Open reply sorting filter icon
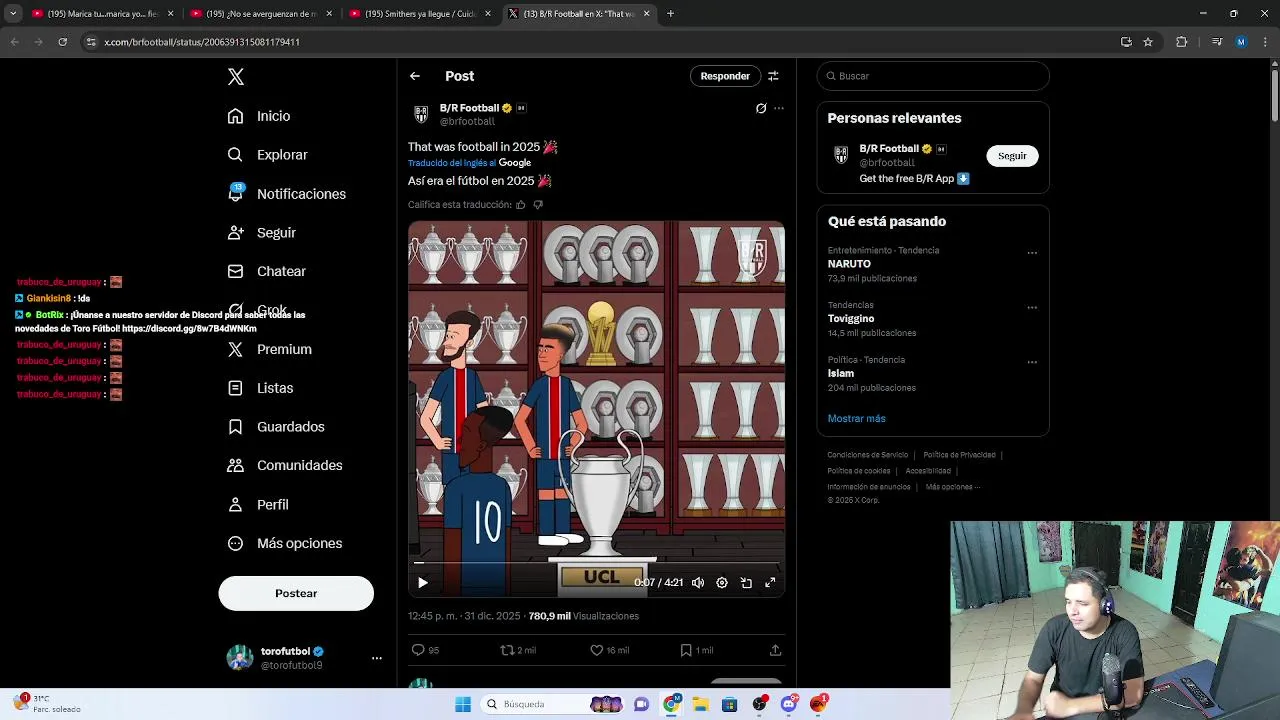Viewport: 1280px width, 720px height. pos(773,76)
